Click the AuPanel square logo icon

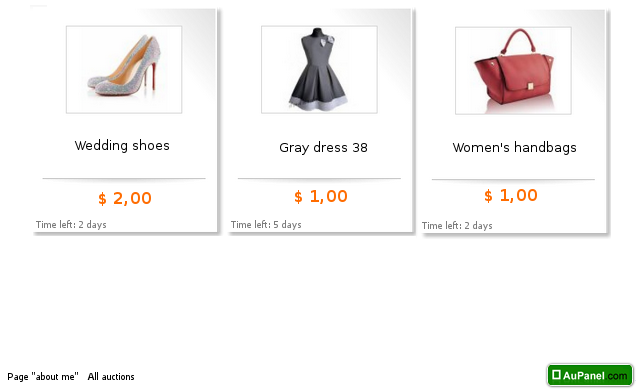(x=556, y=375)
